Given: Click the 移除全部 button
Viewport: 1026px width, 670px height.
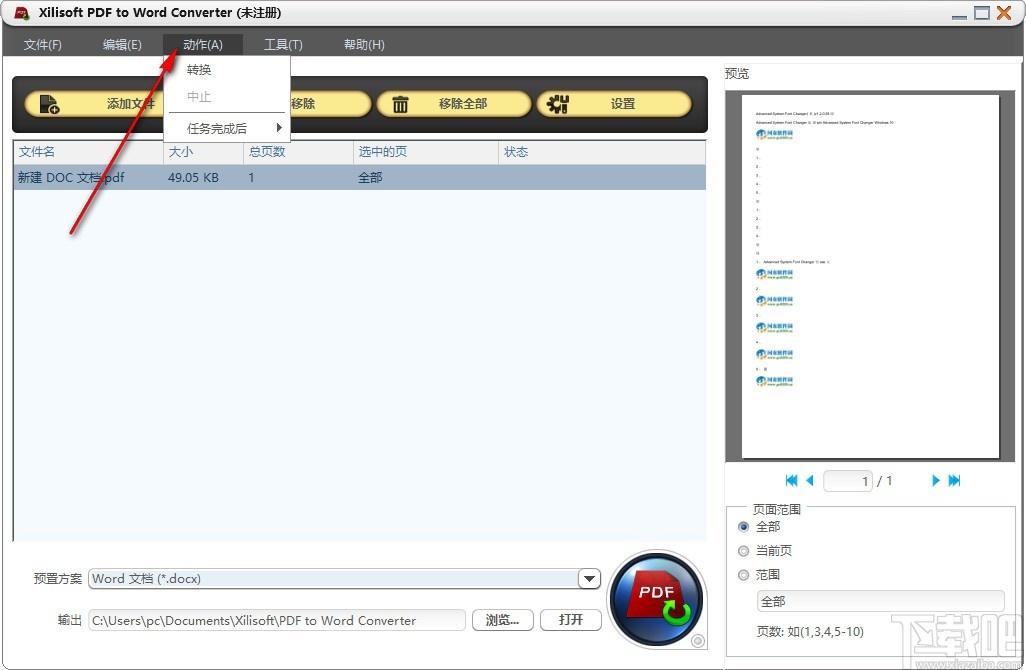Looking at the screenshot, I should pos(454,104).
